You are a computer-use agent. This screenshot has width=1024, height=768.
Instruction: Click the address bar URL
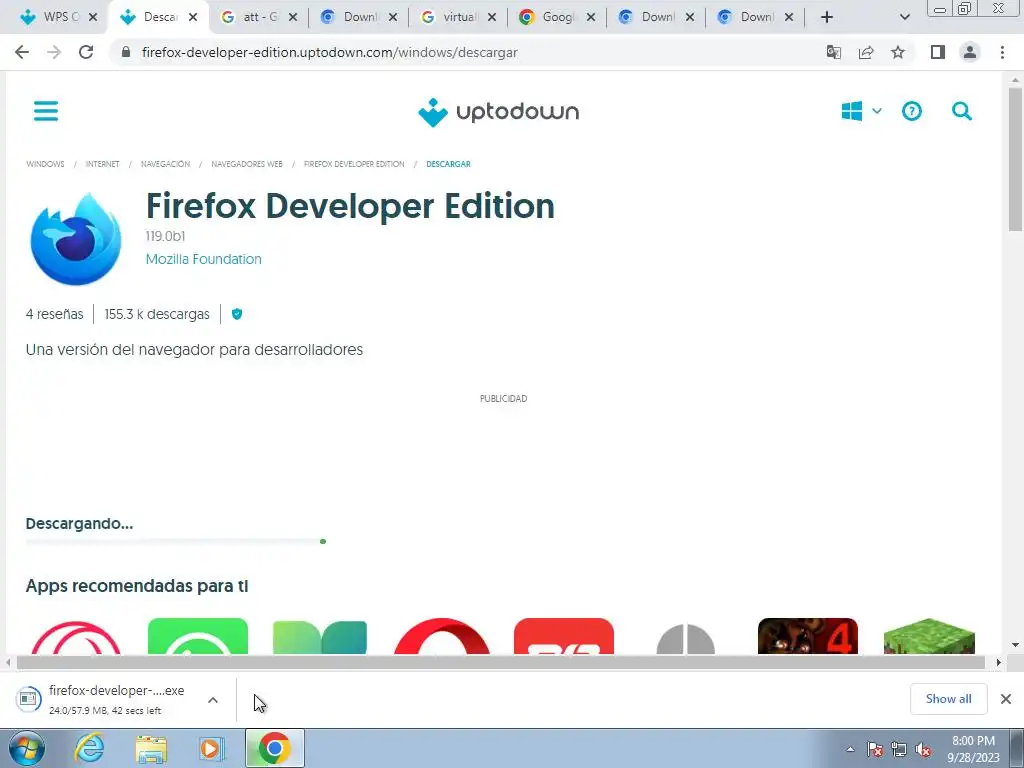(330, 52)
